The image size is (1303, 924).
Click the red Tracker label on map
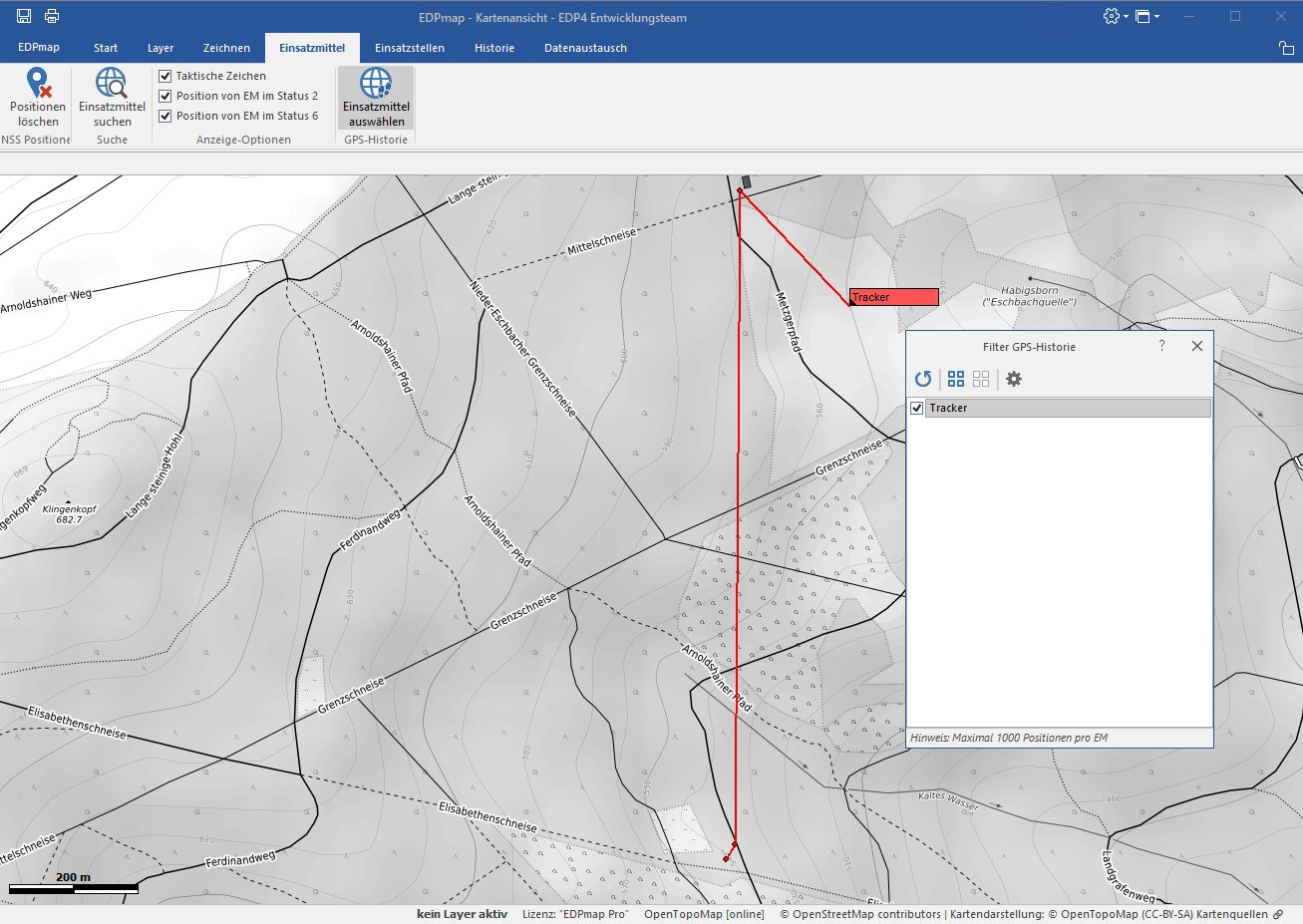(x=893, y=297)
